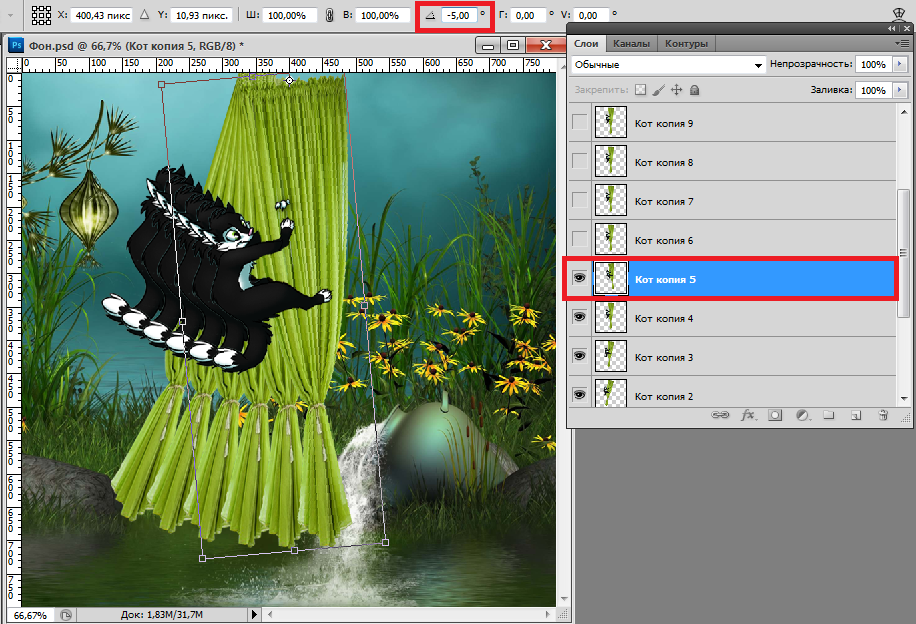Switch to the Контуры tab
The width and height of the screenshot is (916, 624).
tap(687, 43)
